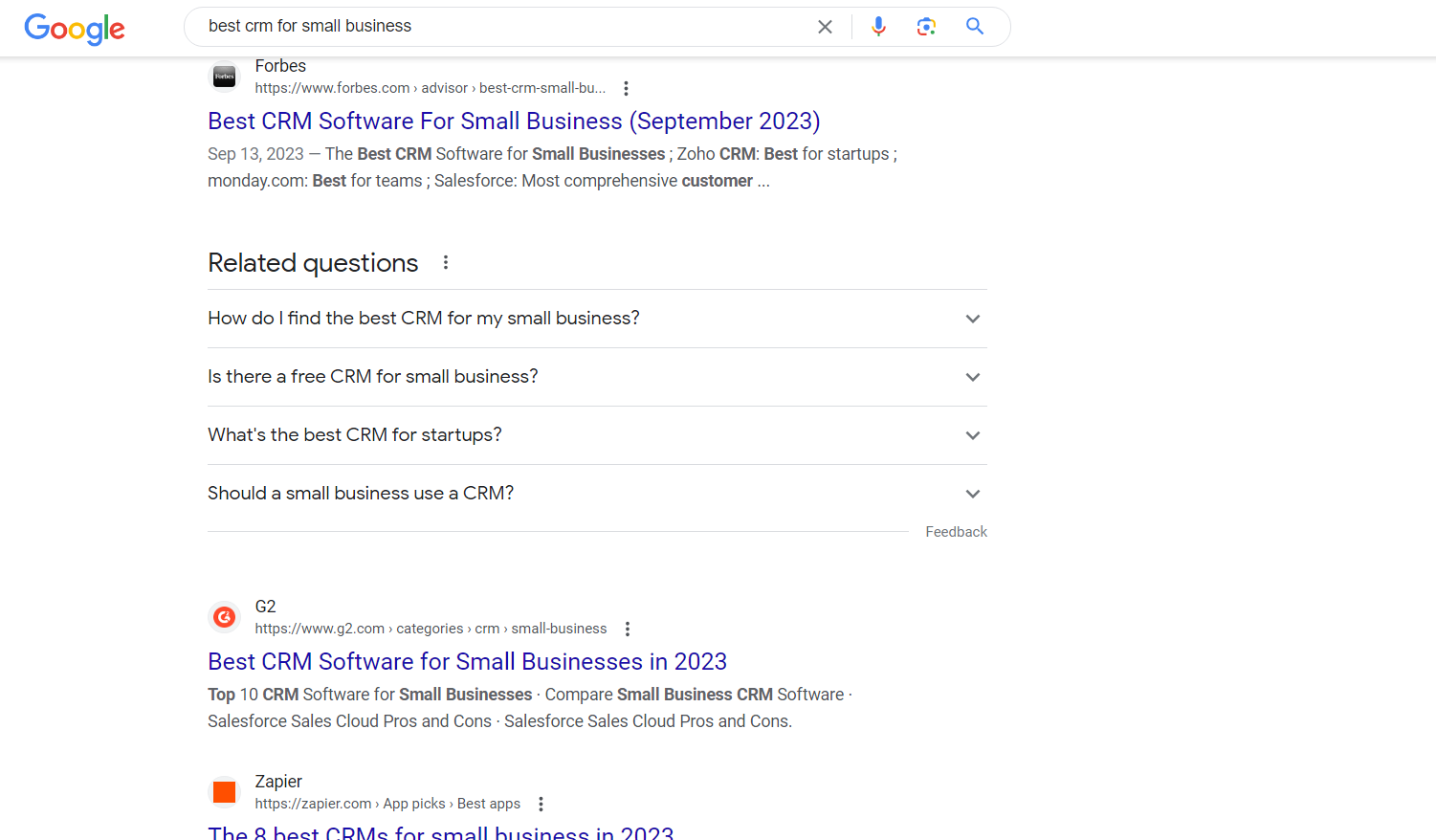Open more options for Zapier result
This screenshot has height=840, width=1436.
(x=541, y=804)
